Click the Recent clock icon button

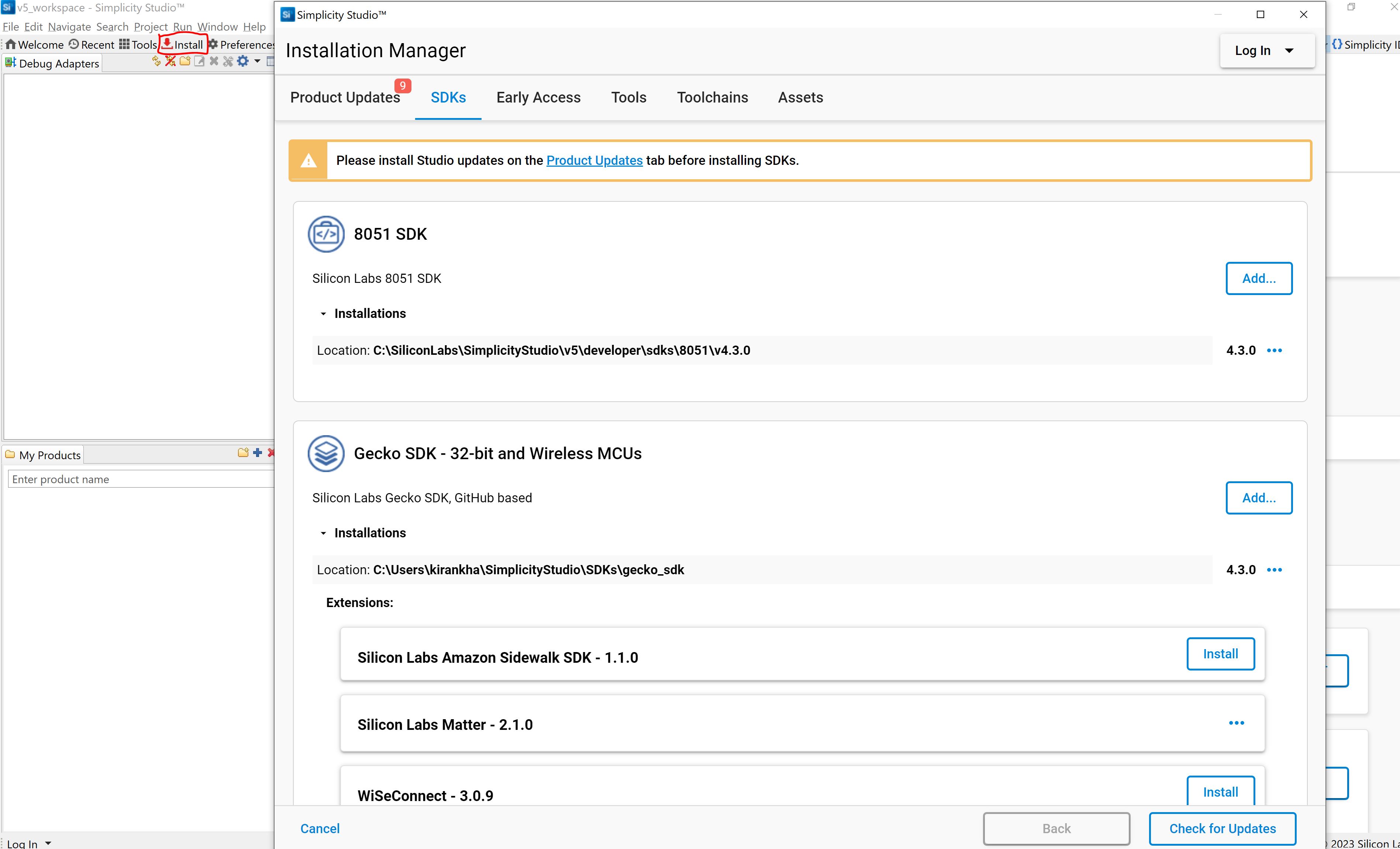point(92,44)
